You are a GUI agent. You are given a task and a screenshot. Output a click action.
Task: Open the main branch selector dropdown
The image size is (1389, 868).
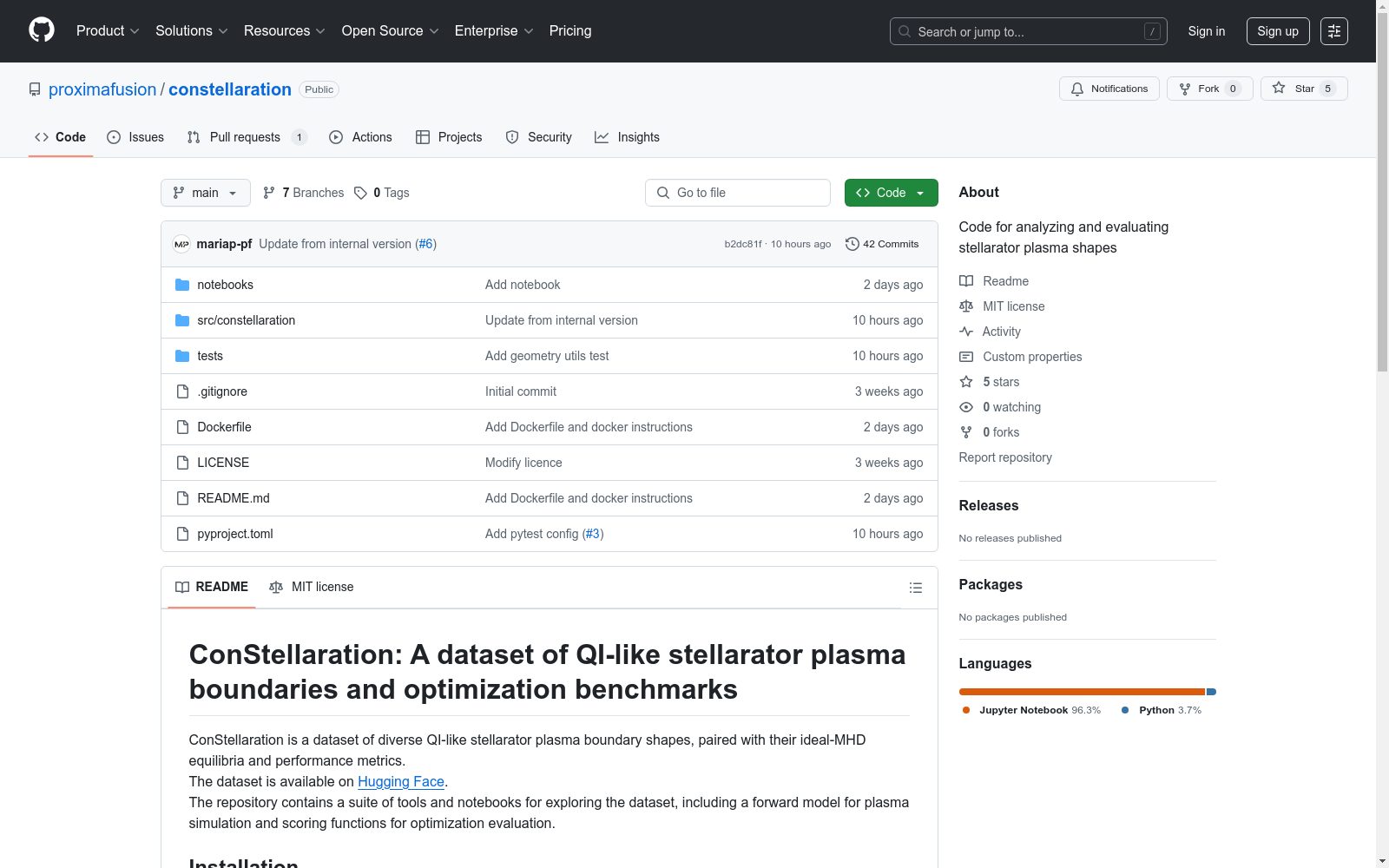click(206, 193)
